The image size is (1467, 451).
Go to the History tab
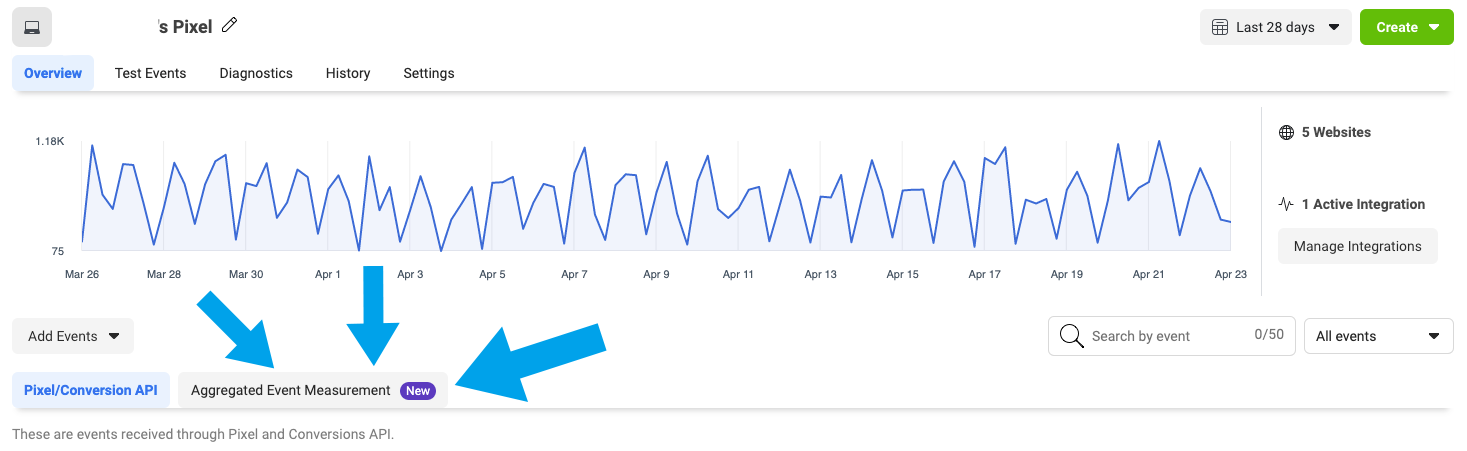[348, 73]
